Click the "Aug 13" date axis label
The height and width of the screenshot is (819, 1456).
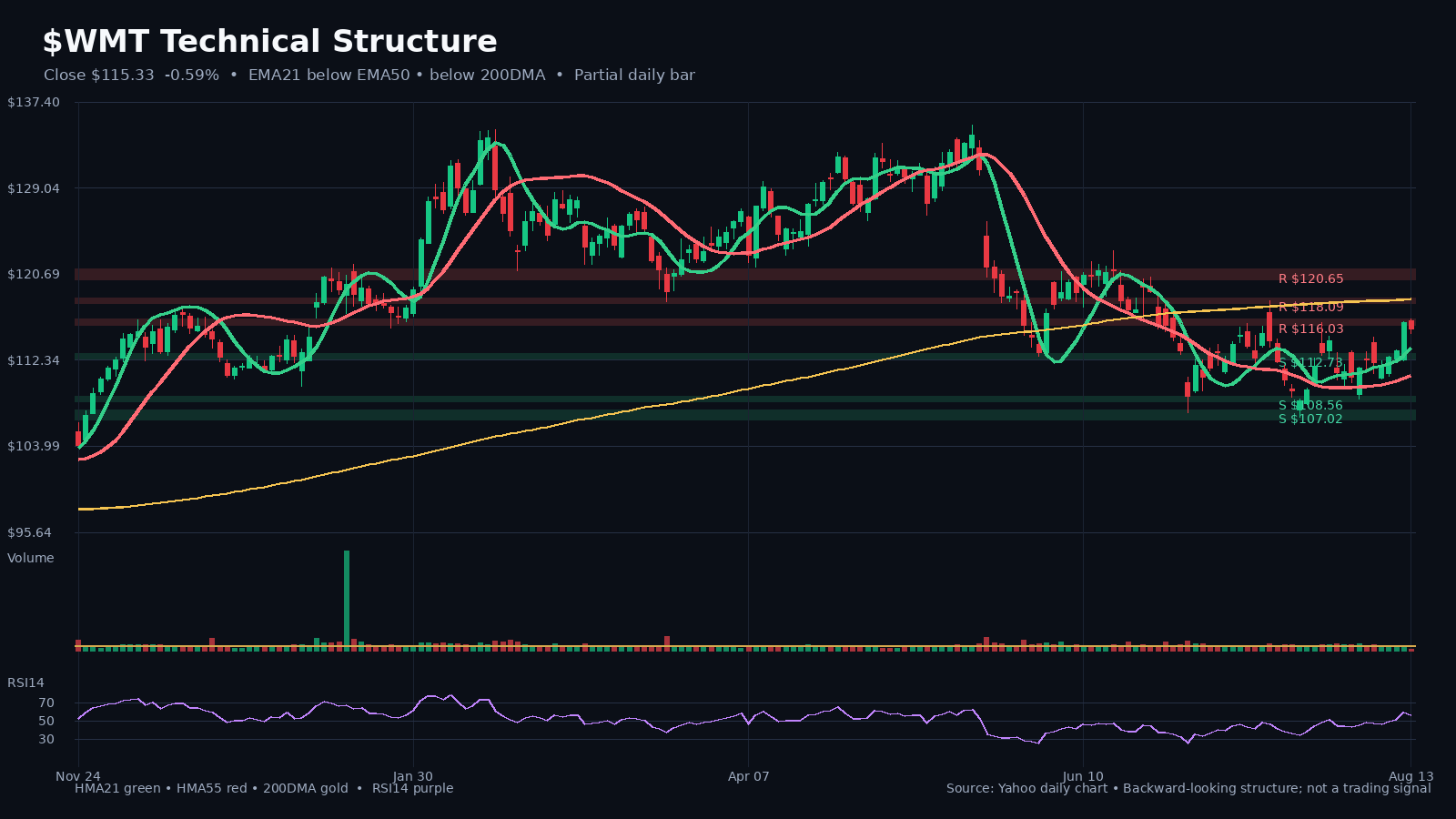pyautogui.click(x=1410, y=776)
